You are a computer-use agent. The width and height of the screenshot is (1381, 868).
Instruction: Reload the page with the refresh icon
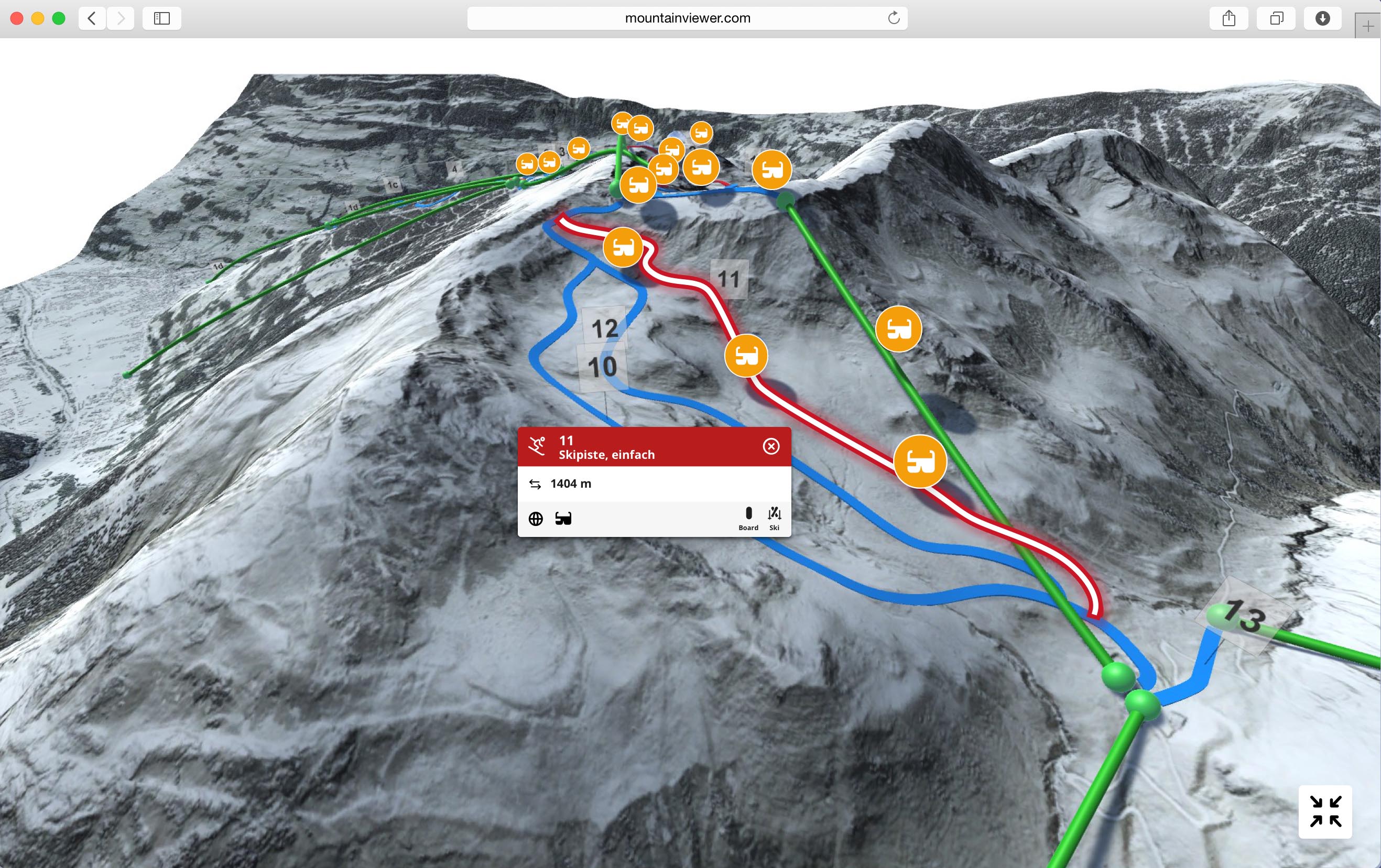point(894,18)
